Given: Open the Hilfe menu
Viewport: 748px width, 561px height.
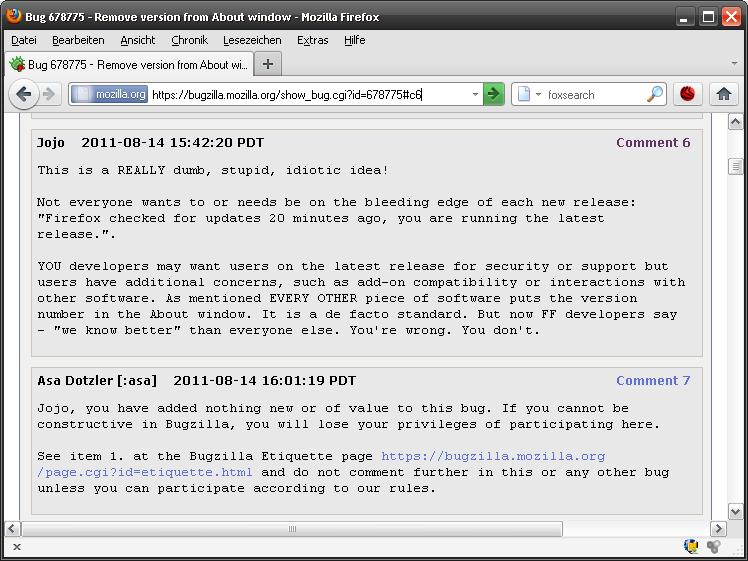Looking at the screenshot, I should tap(354, 40).
